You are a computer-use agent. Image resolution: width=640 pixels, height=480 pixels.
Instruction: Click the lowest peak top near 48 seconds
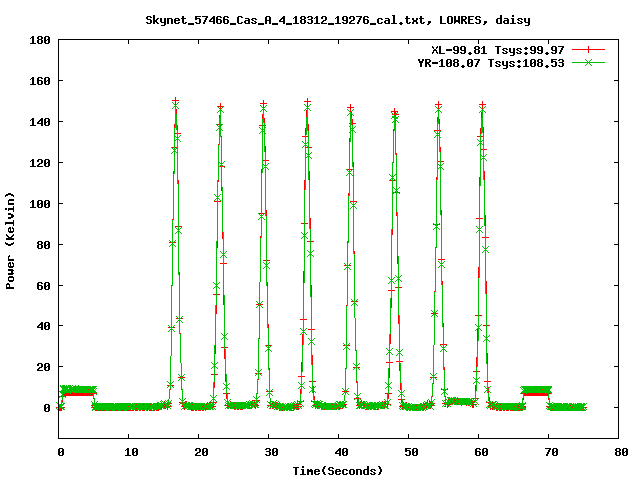point(394,112)
